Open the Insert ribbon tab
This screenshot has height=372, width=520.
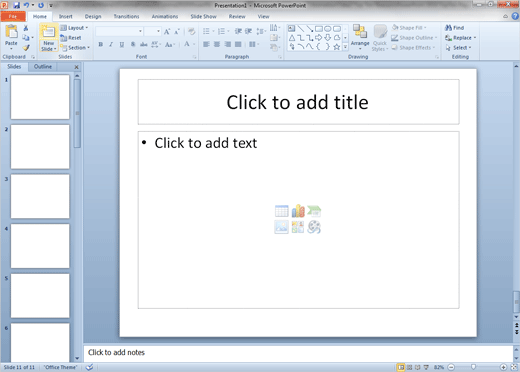[66, 16]
